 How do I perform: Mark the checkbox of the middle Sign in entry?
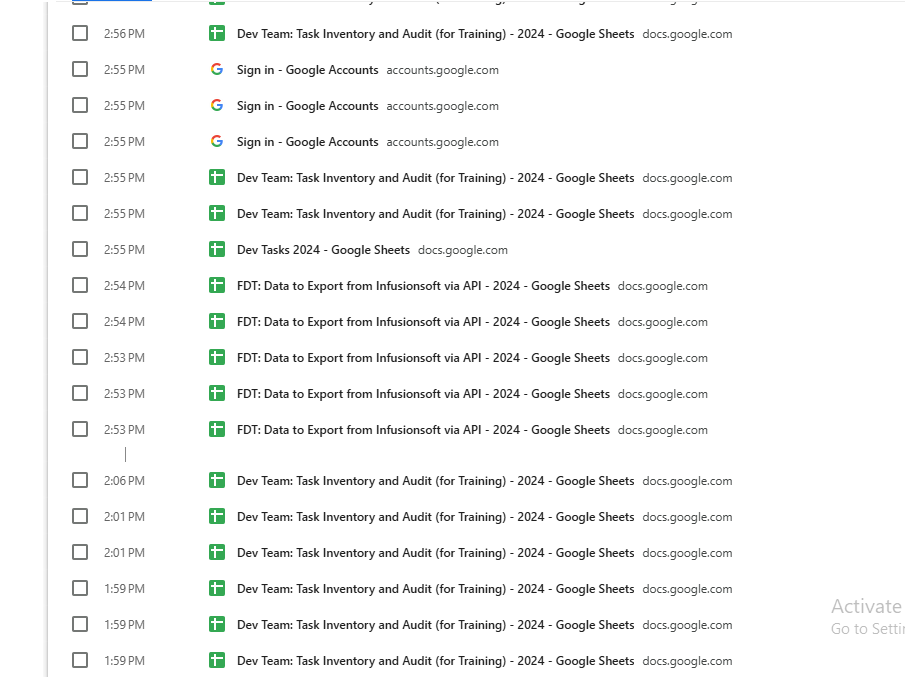point(80,106)
